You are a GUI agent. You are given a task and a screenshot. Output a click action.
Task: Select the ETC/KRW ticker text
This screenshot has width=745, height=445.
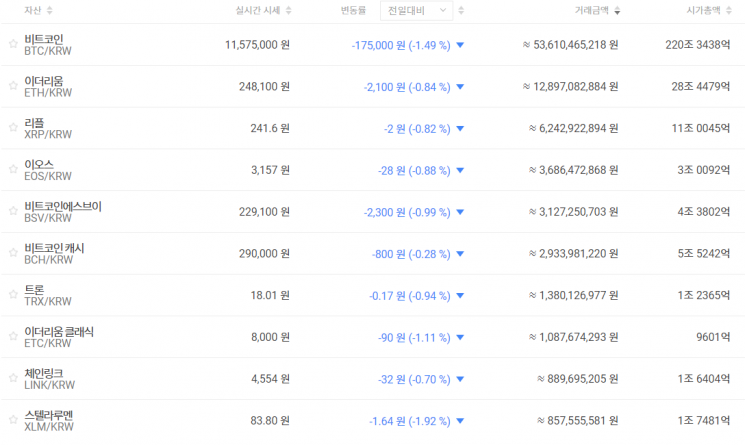[48, 343]
